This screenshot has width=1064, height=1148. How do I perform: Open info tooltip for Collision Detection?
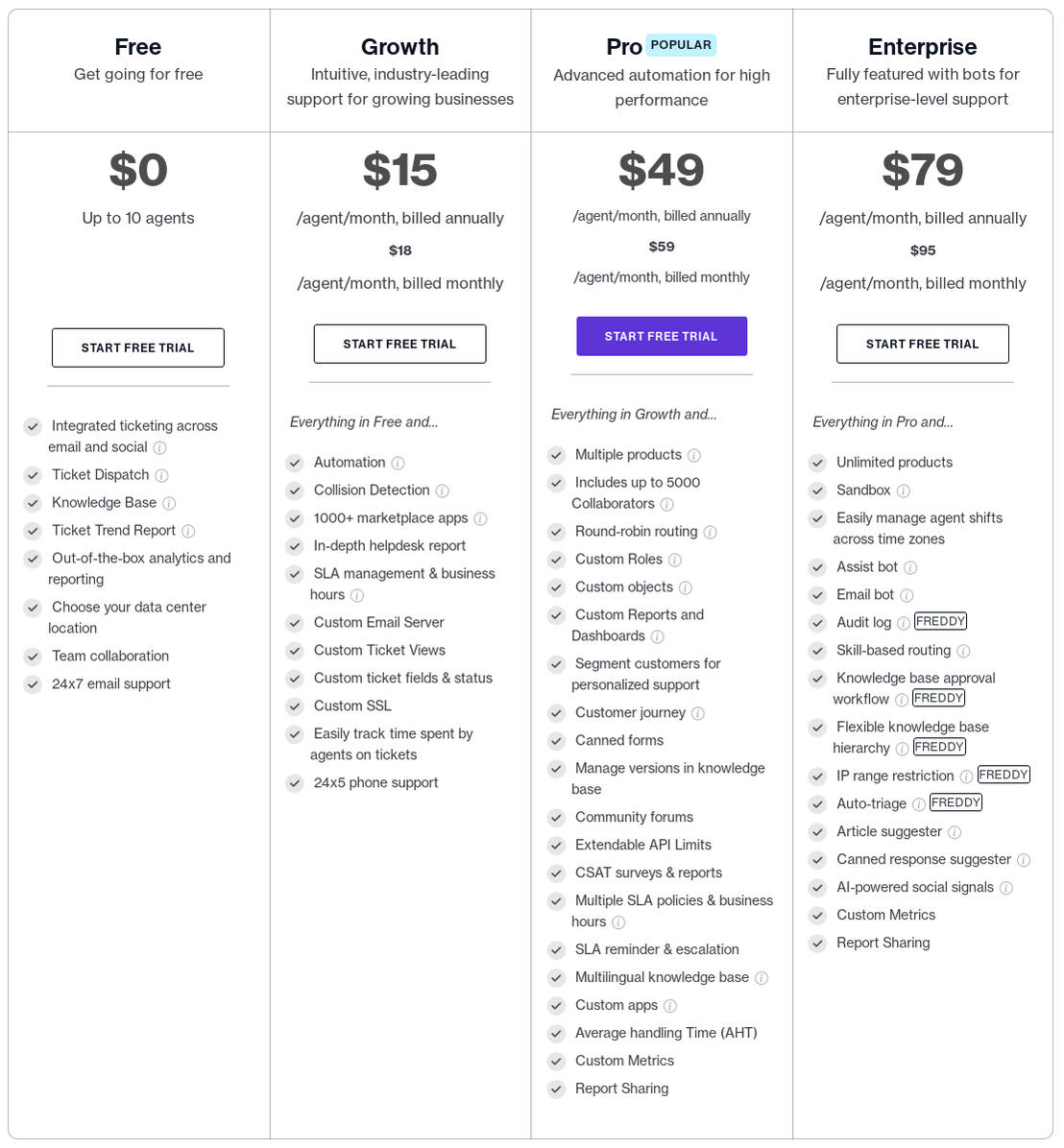[442, 490]
